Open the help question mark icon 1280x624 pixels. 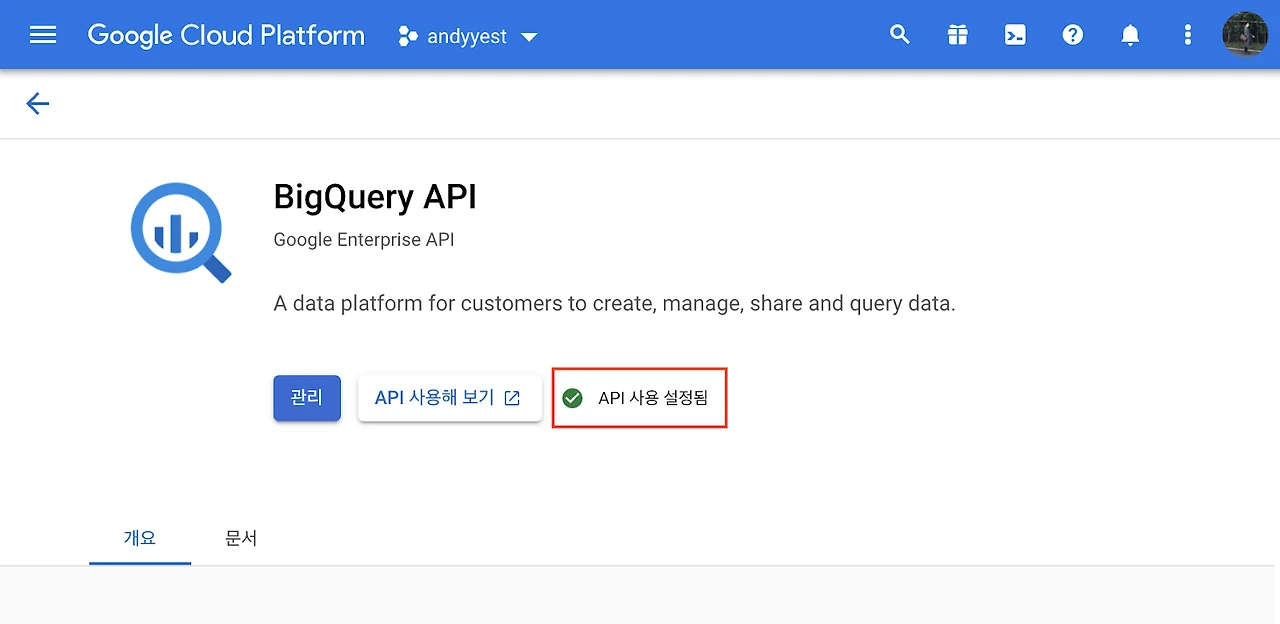[1073, 35]
